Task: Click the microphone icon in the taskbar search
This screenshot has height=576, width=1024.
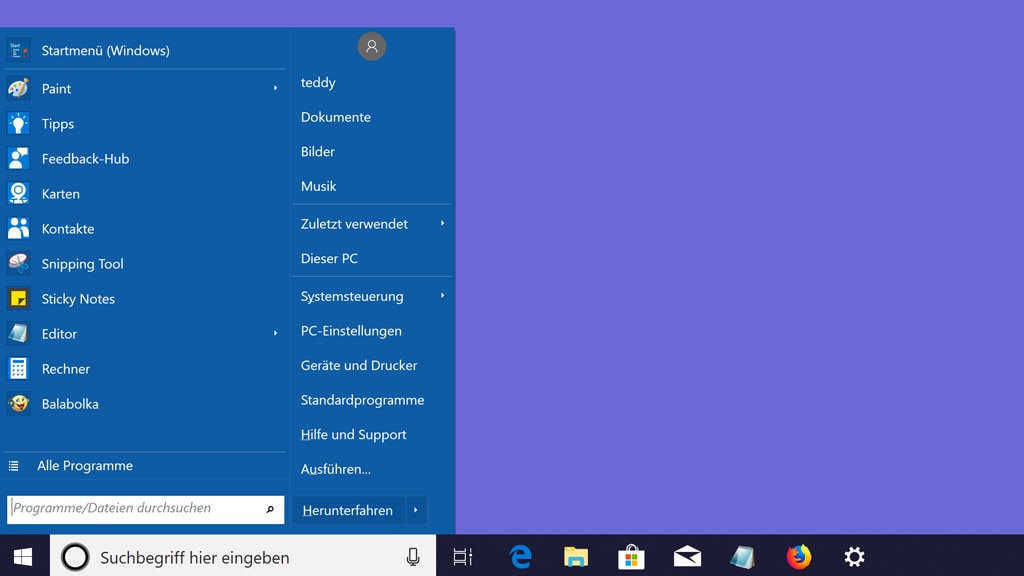Action: 413,557
